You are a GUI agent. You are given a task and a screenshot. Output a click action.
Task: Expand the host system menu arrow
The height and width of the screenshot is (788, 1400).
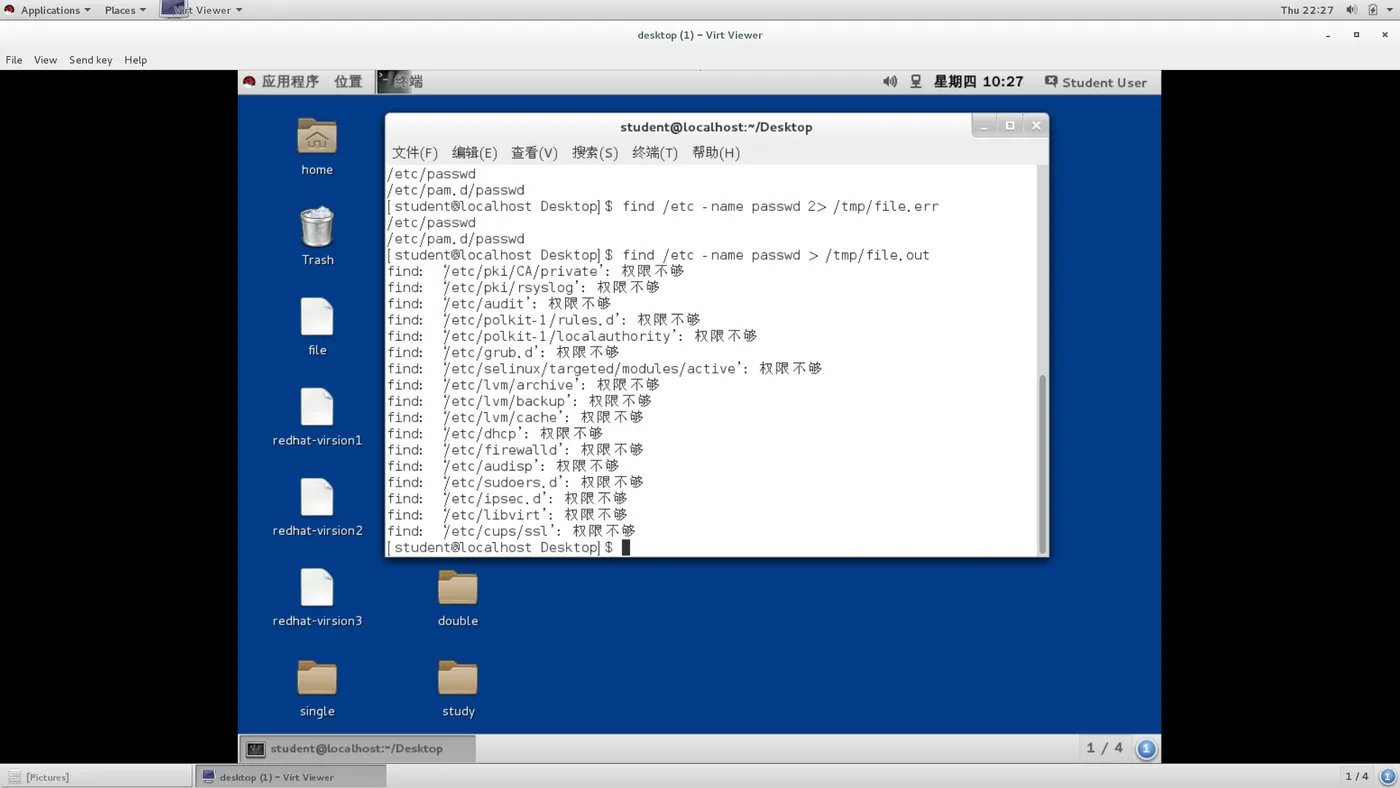tap(1389, 10)
